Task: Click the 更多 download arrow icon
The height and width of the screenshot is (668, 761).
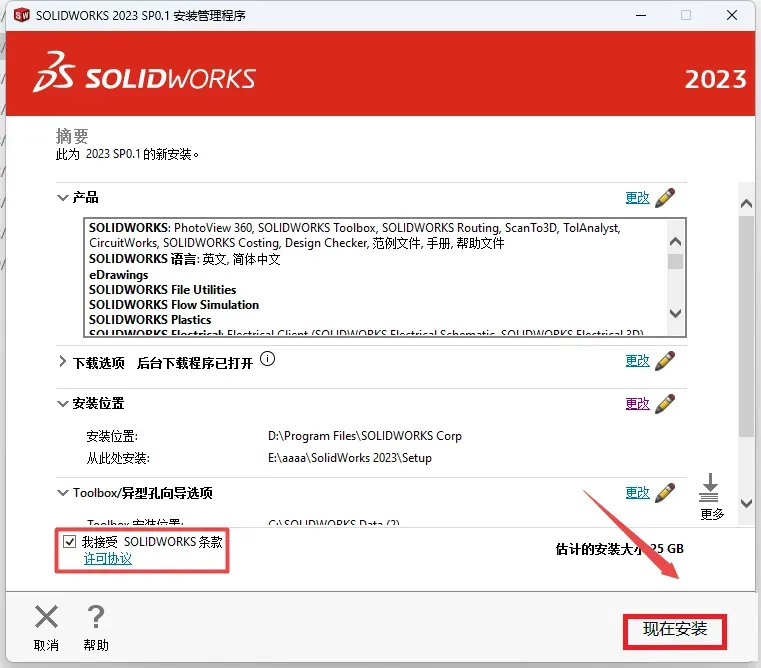Action: click(709, 487)
